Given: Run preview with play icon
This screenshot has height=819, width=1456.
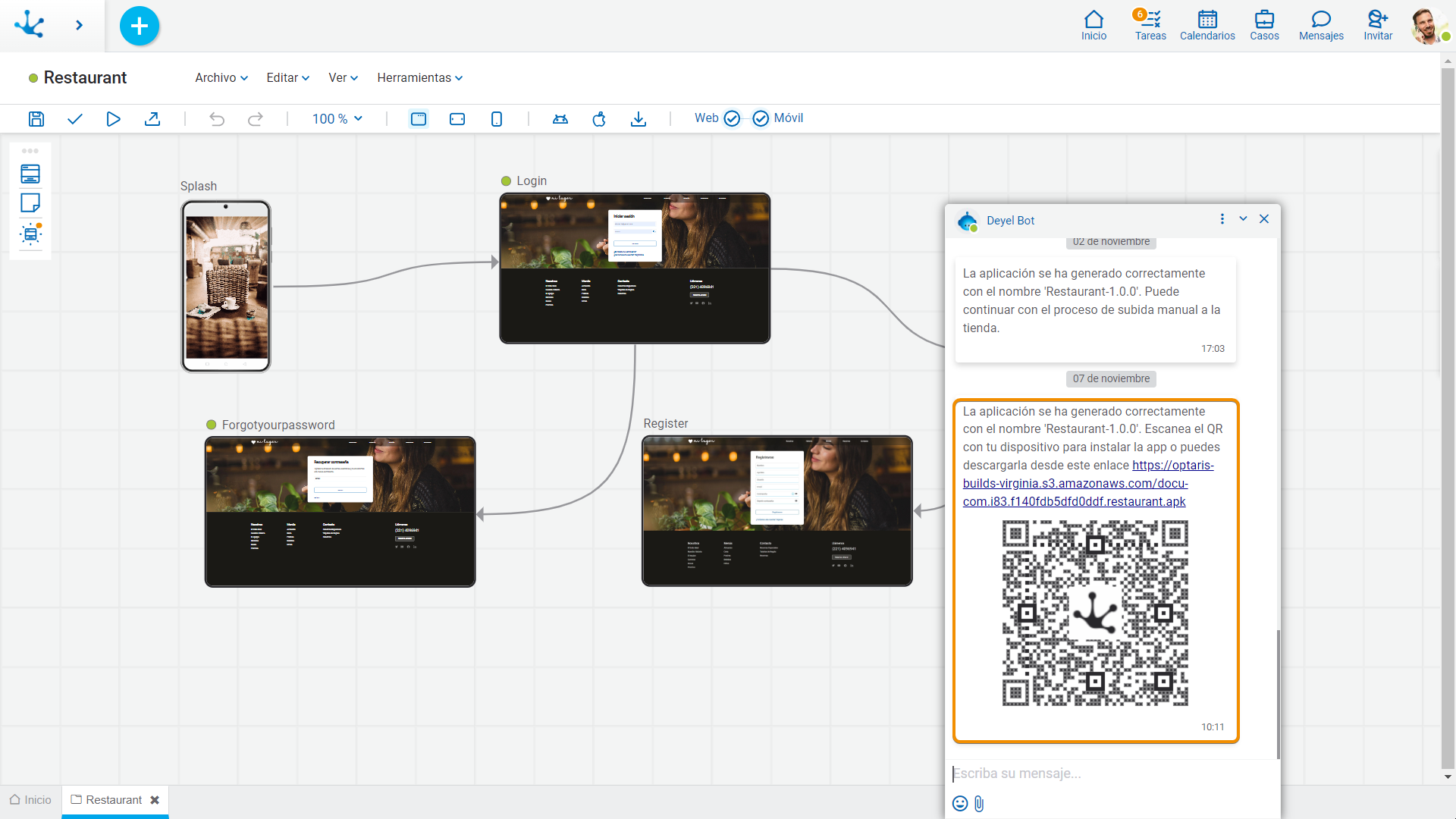Looking at the screenshot, I should point(113,119).
